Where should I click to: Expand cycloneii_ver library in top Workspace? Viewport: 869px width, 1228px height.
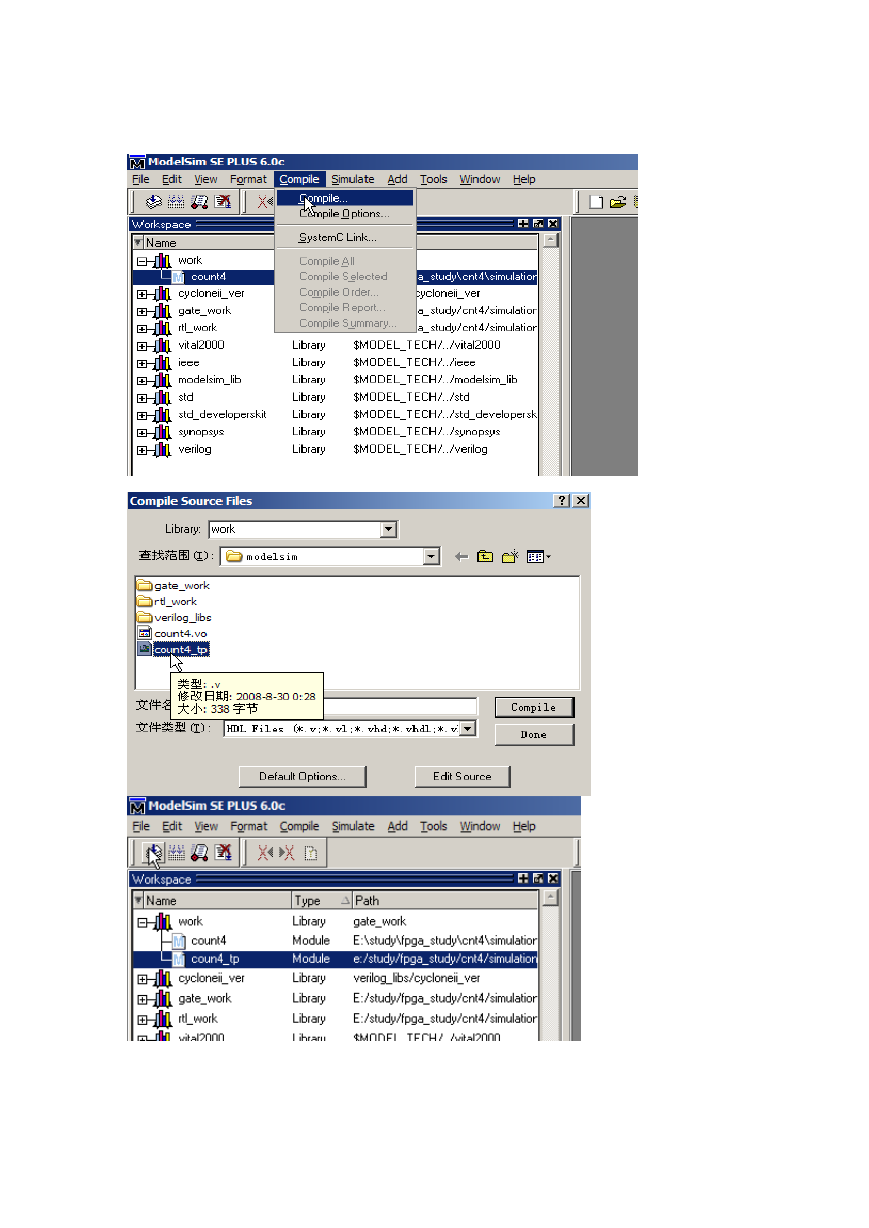click(142, 294)
